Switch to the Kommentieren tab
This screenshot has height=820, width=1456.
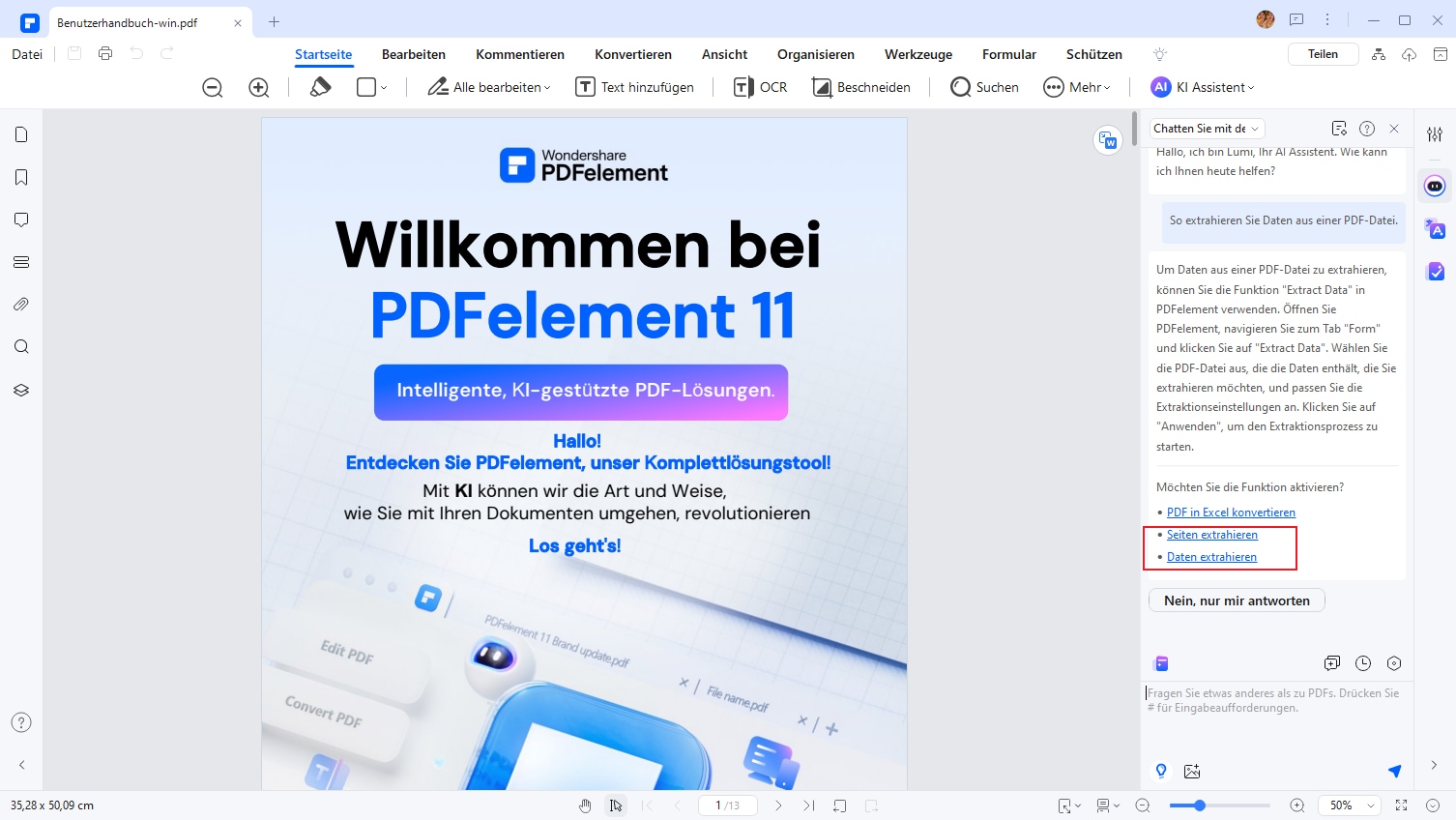[x=520, y=54]
